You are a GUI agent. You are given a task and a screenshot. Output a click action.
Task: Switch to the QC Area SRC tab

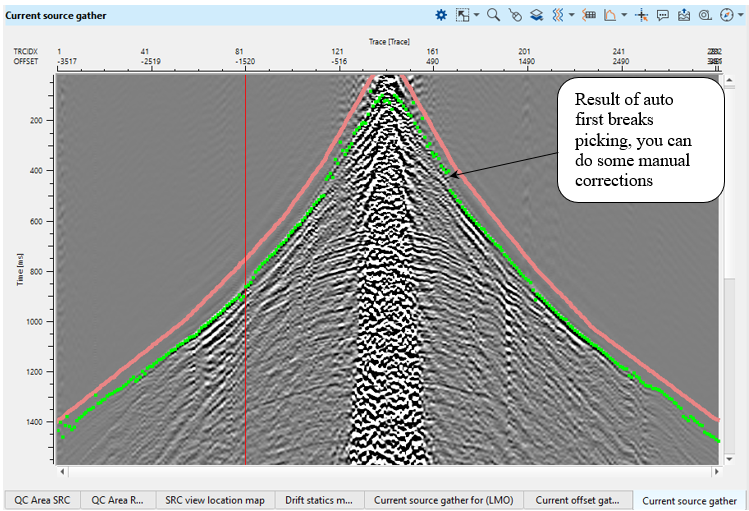[41, 499]
